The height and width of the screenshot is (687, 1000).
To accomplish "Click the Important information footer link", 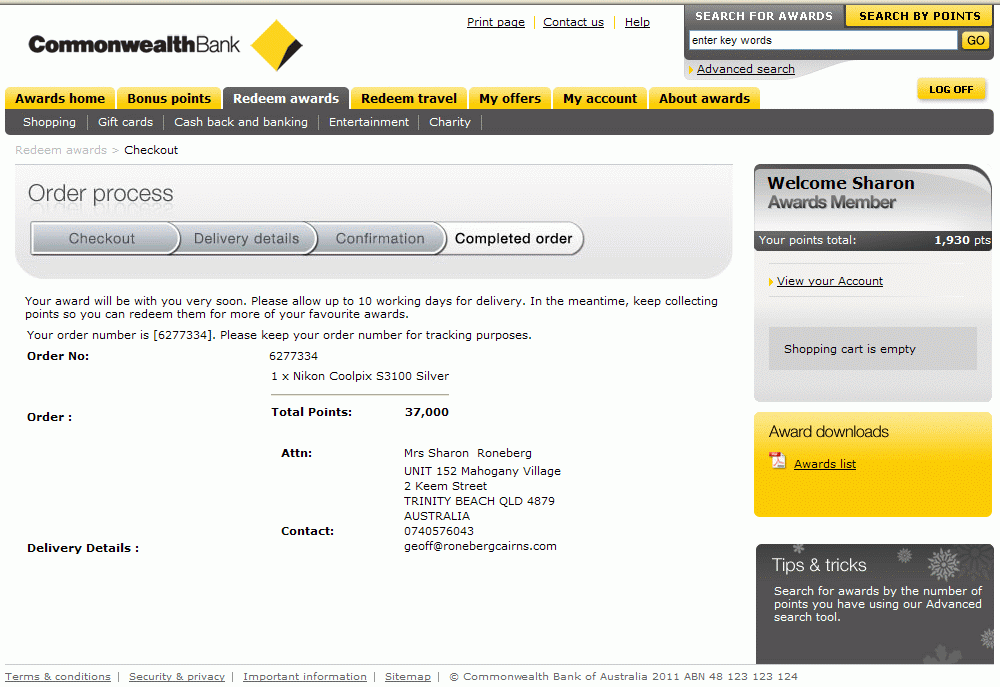I will click(x=305, y=676).
